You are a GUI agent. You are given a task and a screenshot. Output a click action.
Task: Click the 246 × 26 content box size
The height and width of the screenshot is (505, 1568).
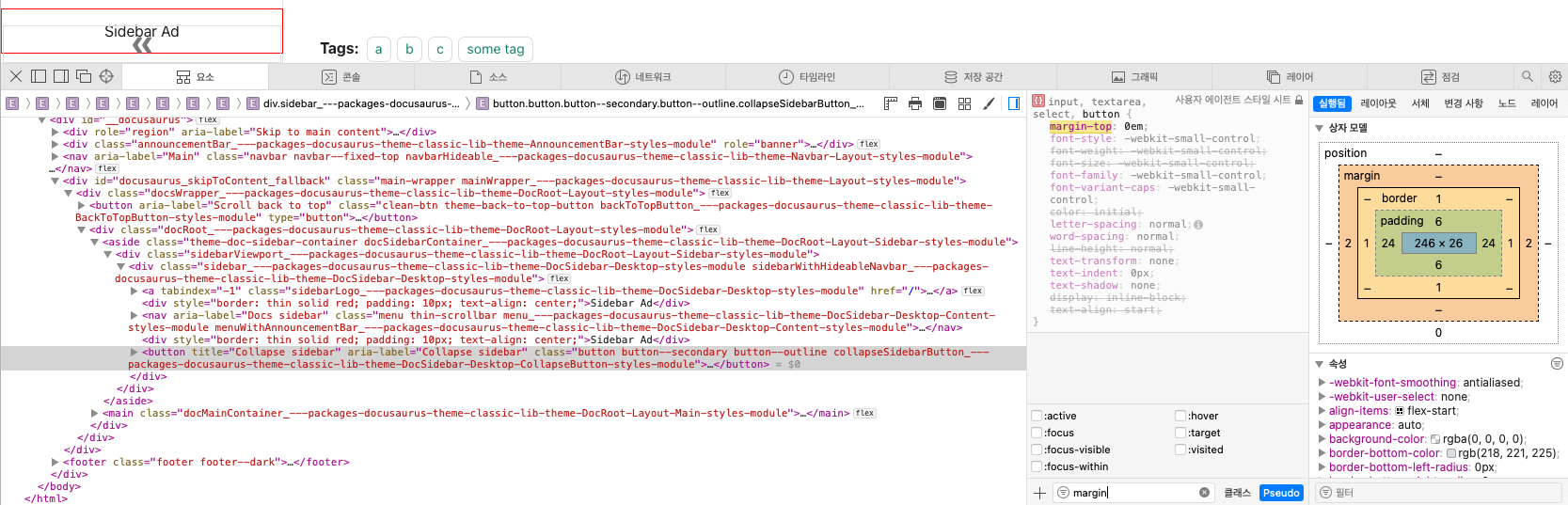(x=1438, y=243)
